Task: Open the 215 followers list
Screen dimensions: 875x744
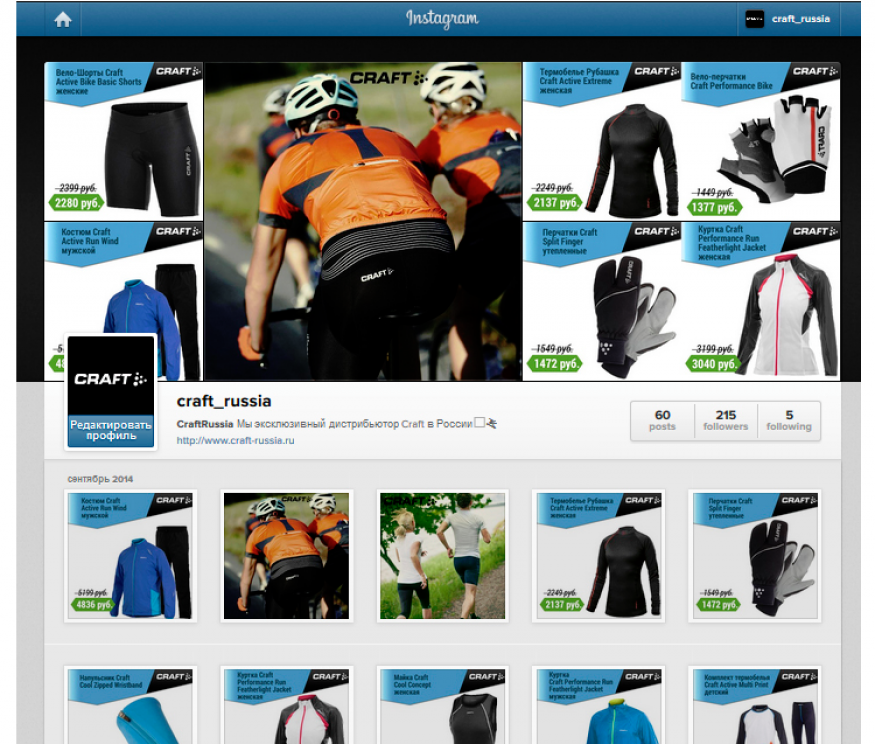Action: click(725, 420)
